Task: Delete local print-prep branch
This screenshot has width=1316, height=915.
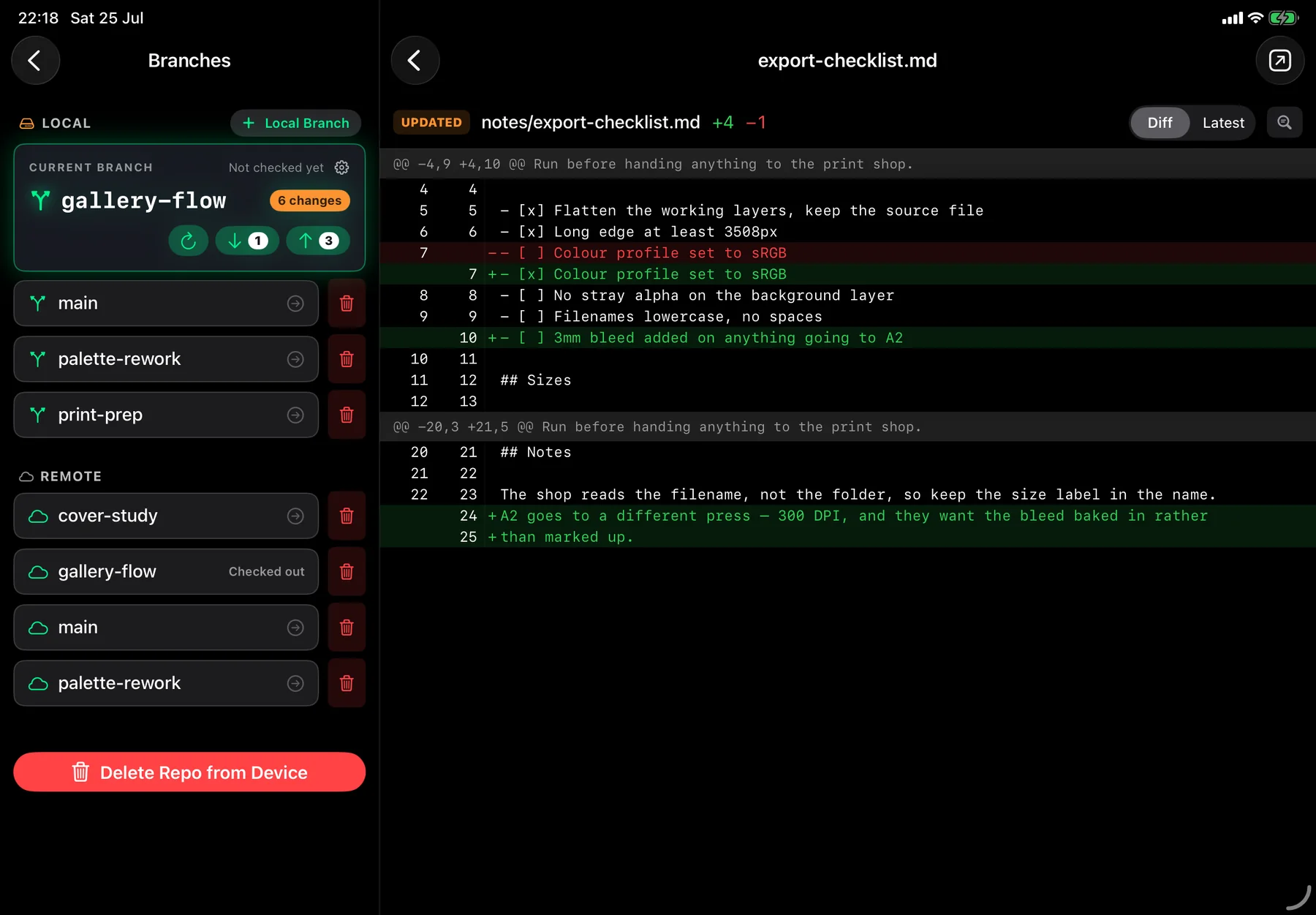Action: [x=347, y=415]
